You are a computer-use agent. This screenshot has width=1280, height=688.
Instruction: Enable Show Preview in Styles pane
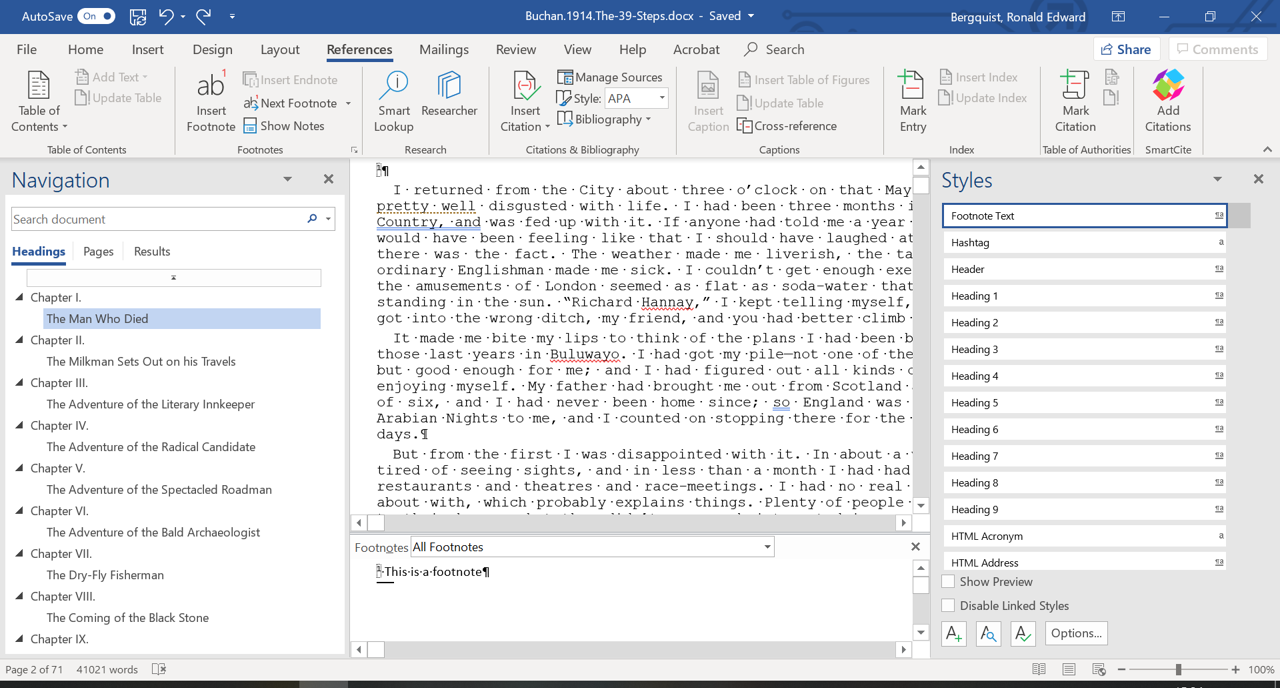(x=948, y=581)
